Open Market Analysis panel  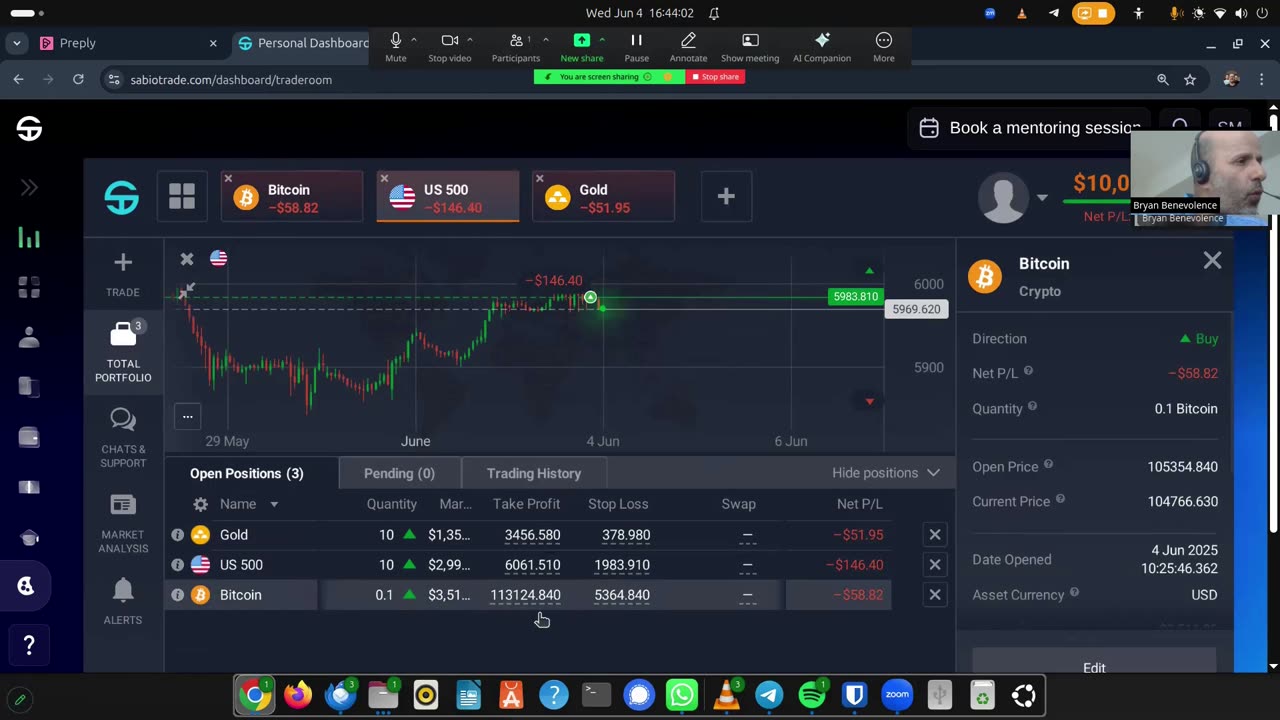[123, 524]
